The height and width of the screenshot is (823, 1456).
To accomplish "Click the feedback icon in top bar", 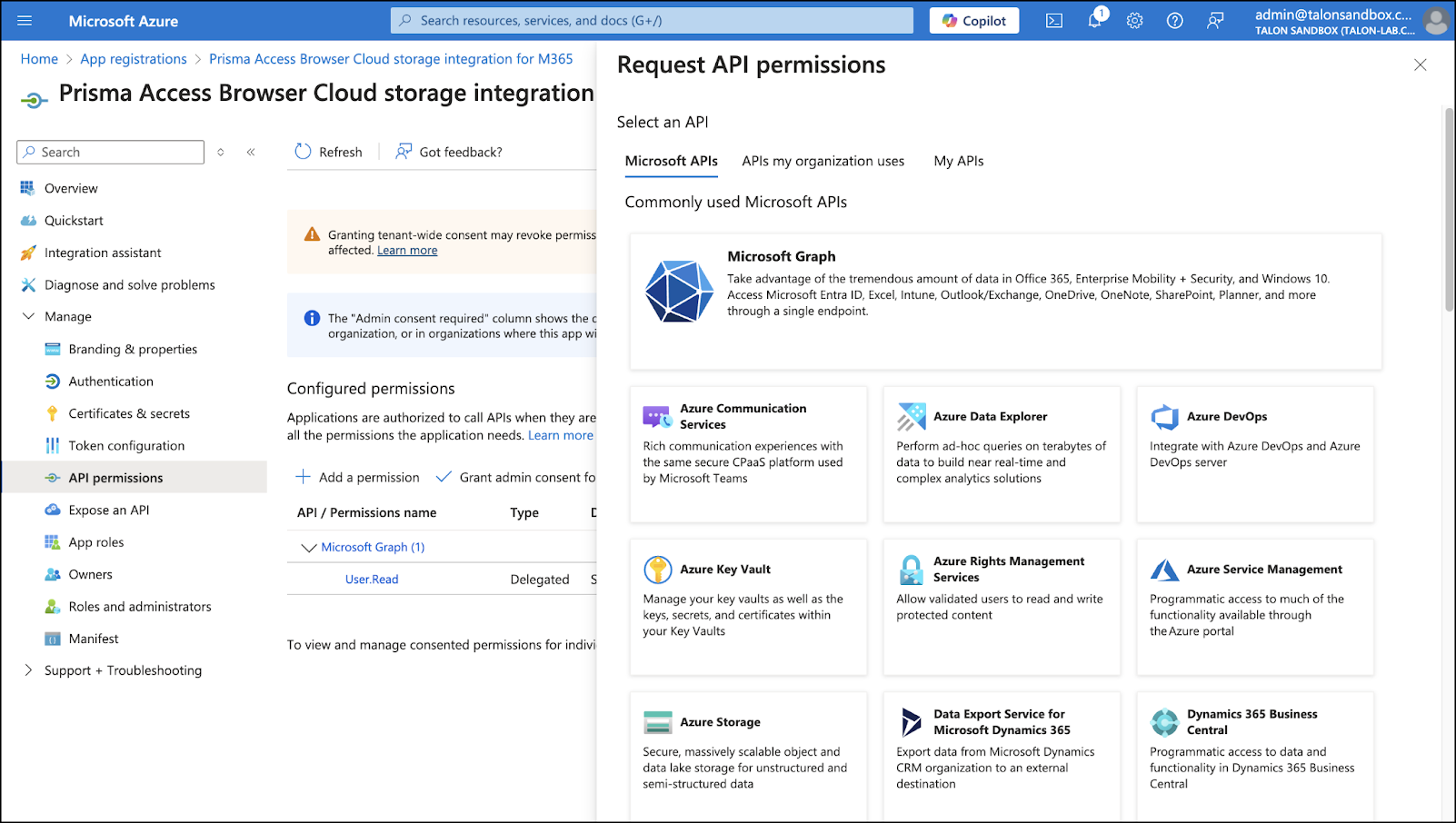I will click(x=1215, y=21).
